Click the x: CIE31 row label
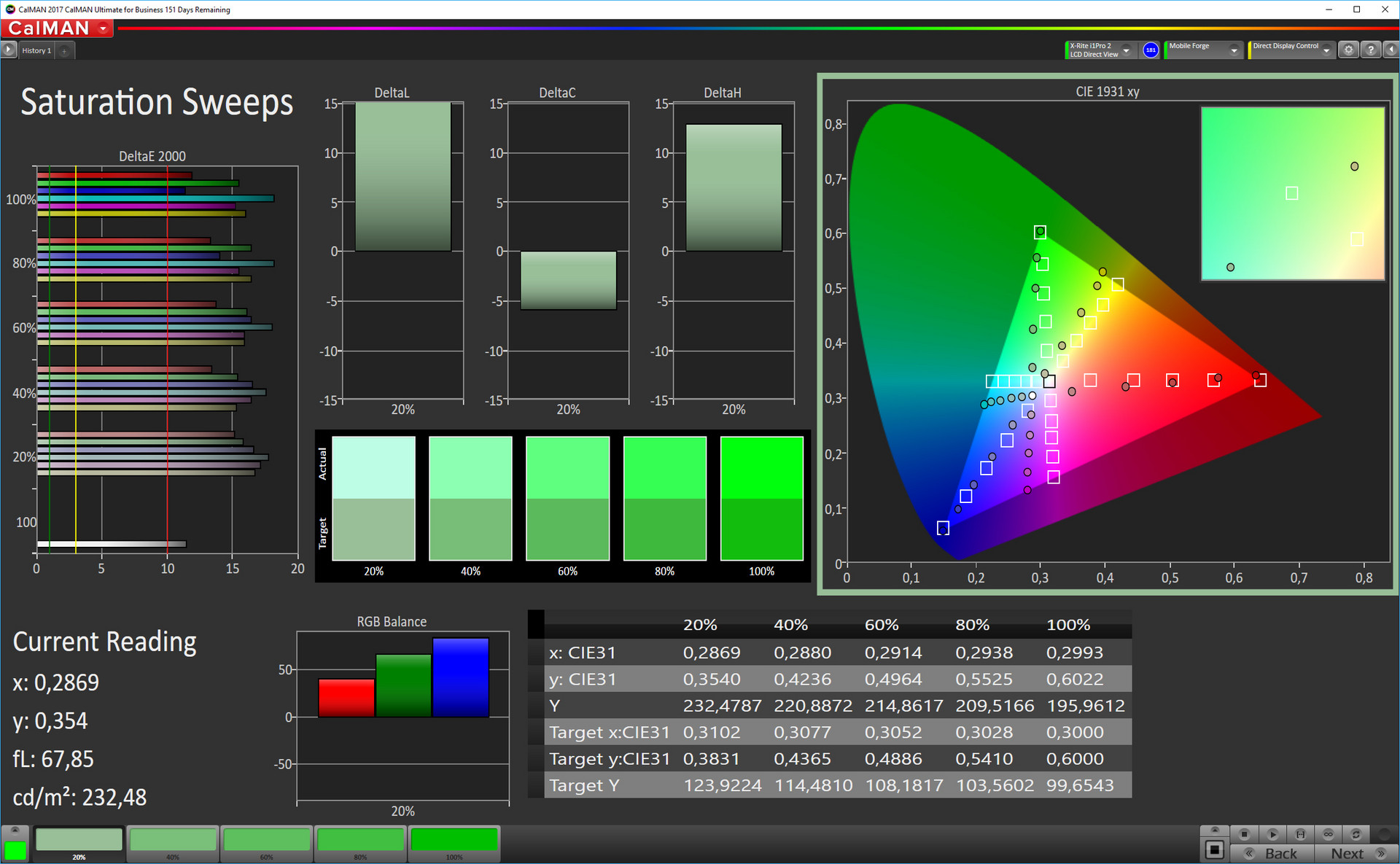1400x864 pixels. pos(583,653)
